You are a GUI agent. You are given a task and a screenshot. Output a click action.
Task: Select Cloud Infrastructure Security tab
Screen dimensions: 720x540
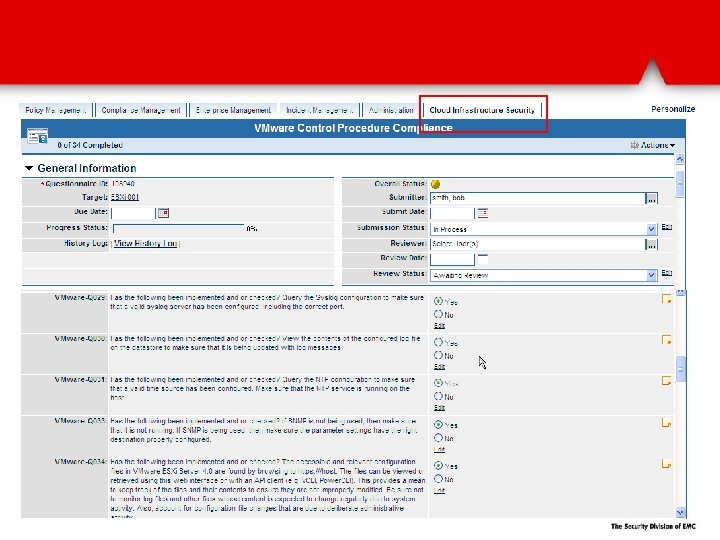tap(482, 110)
